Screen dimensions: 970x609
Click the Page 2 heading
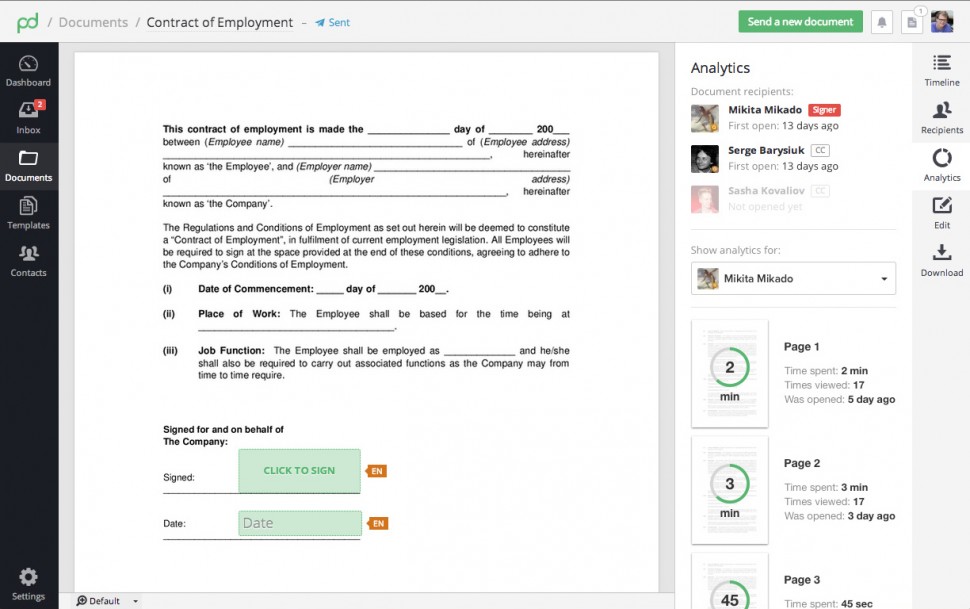point(802,463)
